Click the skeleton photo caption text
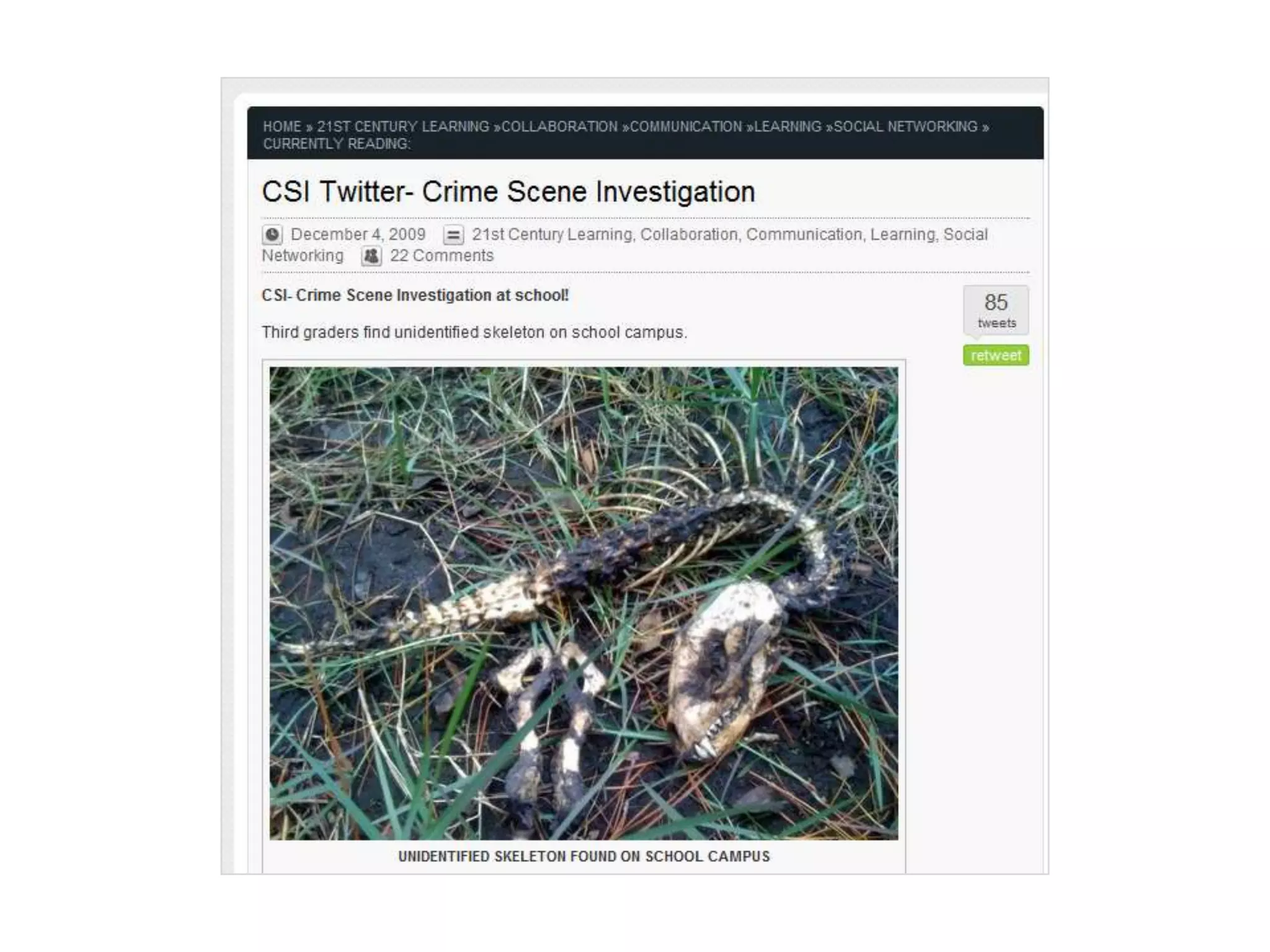Screen dimensions: 1270x952 (x=584, y=857)
